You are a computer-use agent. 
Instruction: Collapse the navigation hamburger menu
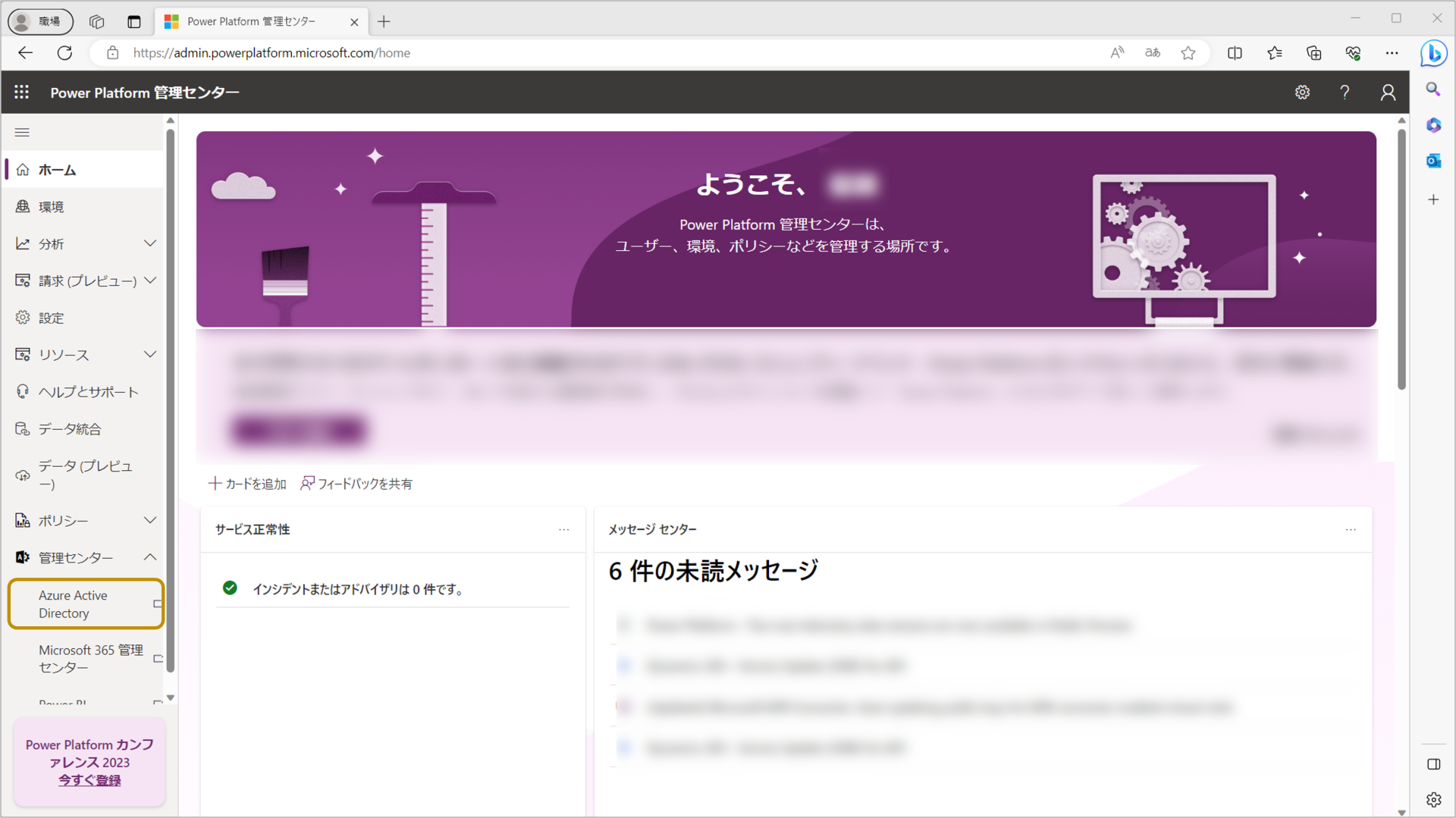tap(22, 132)
